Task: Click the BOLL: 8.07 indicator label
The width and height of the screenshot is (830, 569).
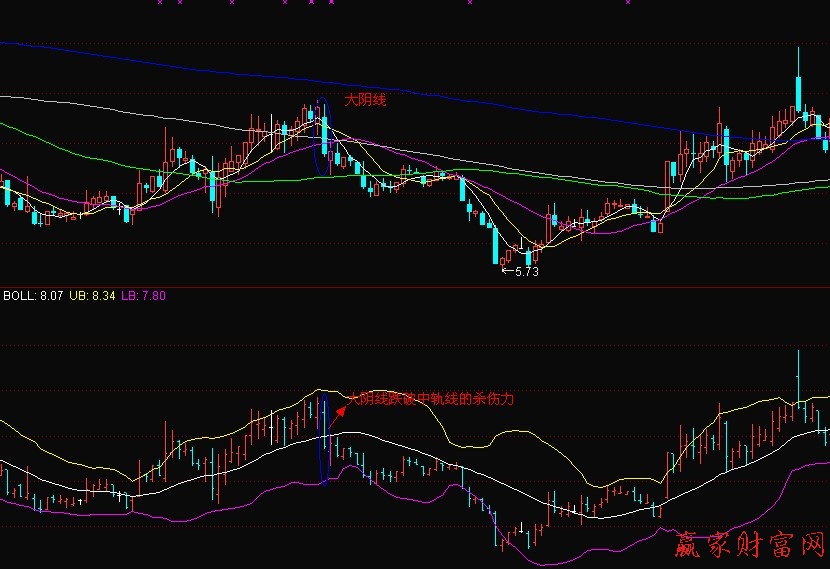Action: click(x=34, y=295)
